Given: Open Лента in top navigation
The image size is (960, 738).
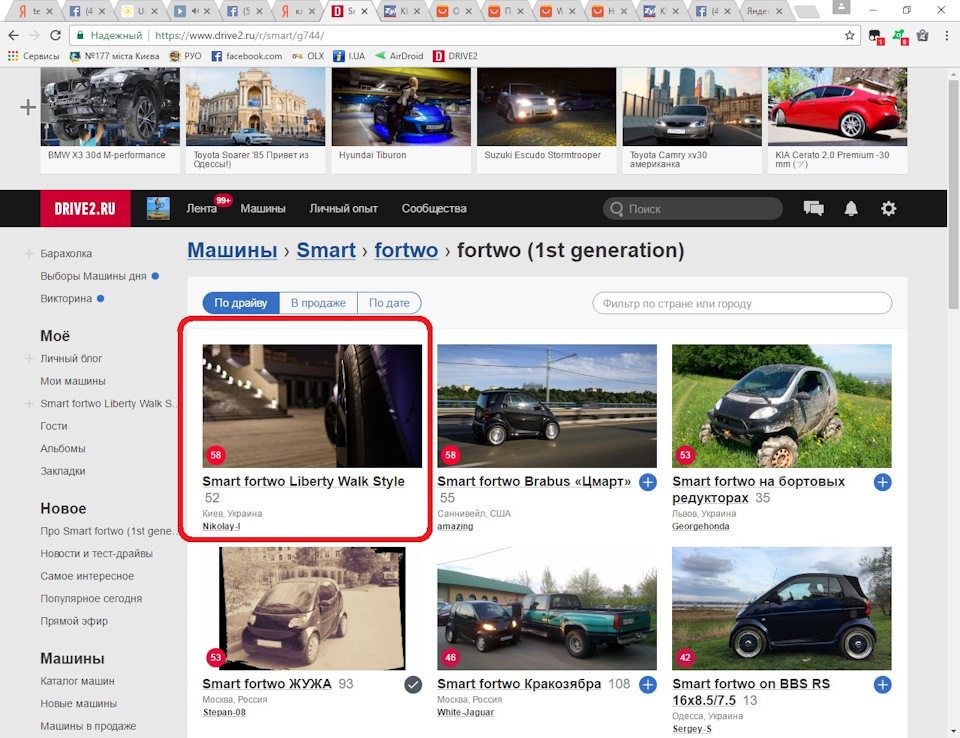Looking at the screenshot, I should [201, 209].
